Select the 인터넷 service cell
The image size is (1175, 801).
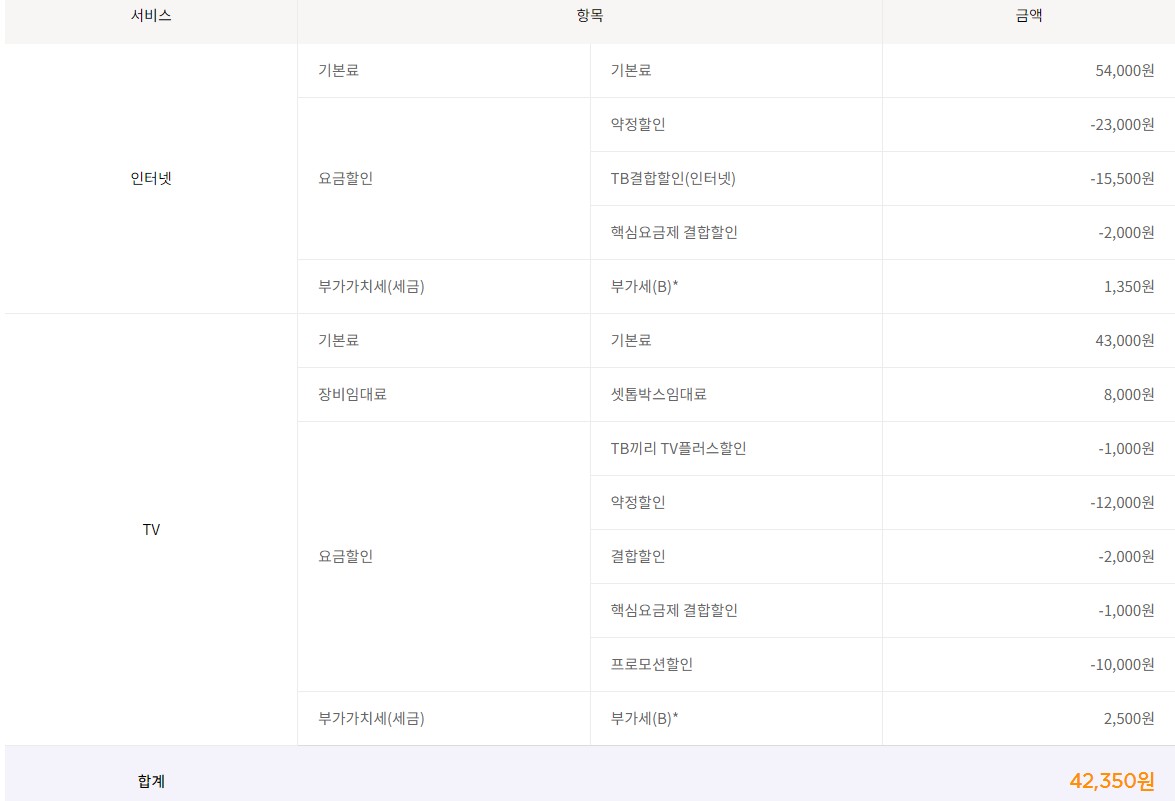pos(151,179)
